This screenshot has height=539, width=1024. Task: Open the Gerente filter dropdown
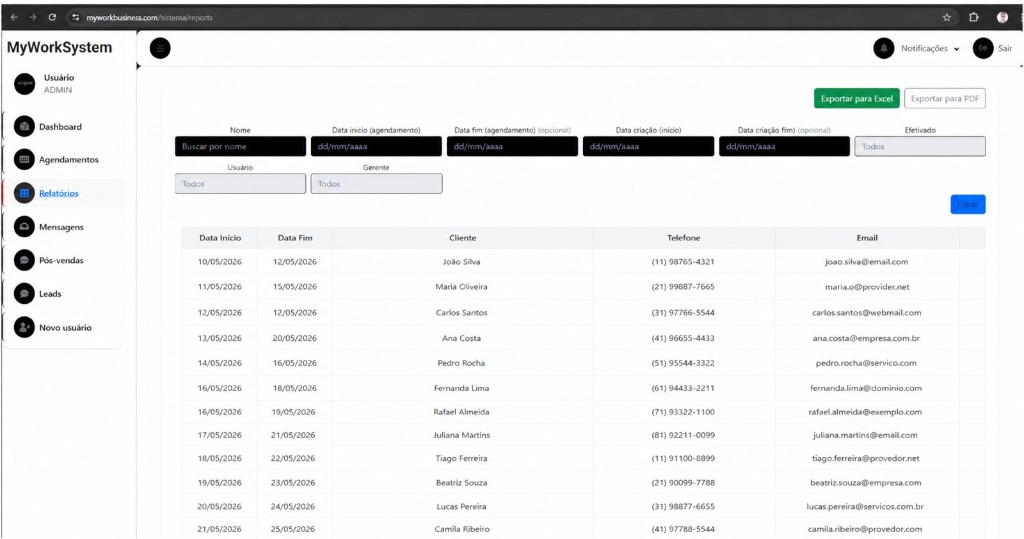click(376, 184)
